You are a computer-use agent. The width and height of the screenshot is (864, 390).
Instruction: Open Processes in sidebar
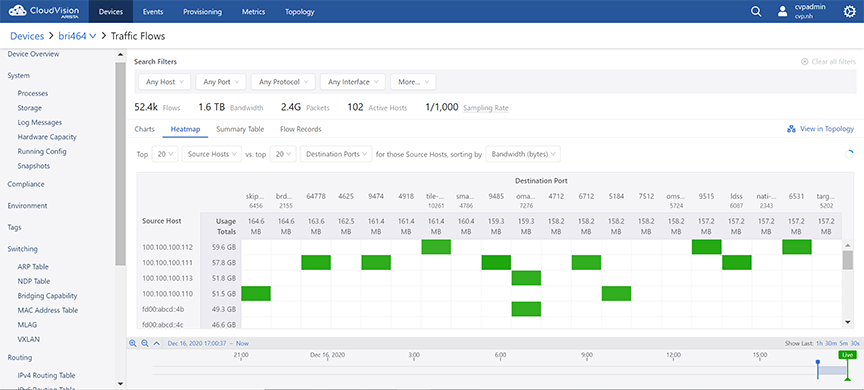(x=33, y=94)
